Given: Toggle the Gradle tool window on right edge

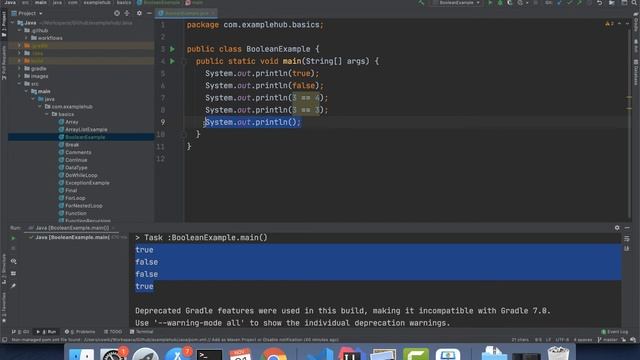Looking at the screenshot, I should tap(636, 22).
